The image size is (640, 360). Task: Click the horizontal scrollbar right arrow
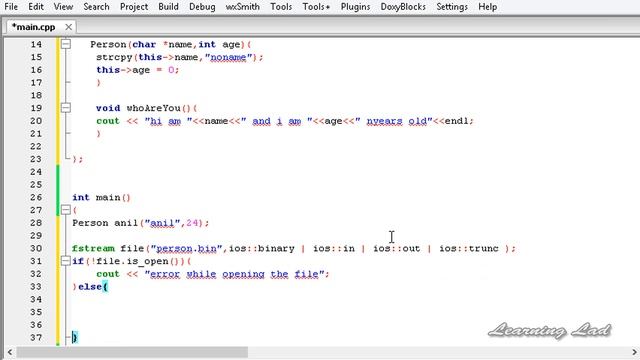pos(634,352)
